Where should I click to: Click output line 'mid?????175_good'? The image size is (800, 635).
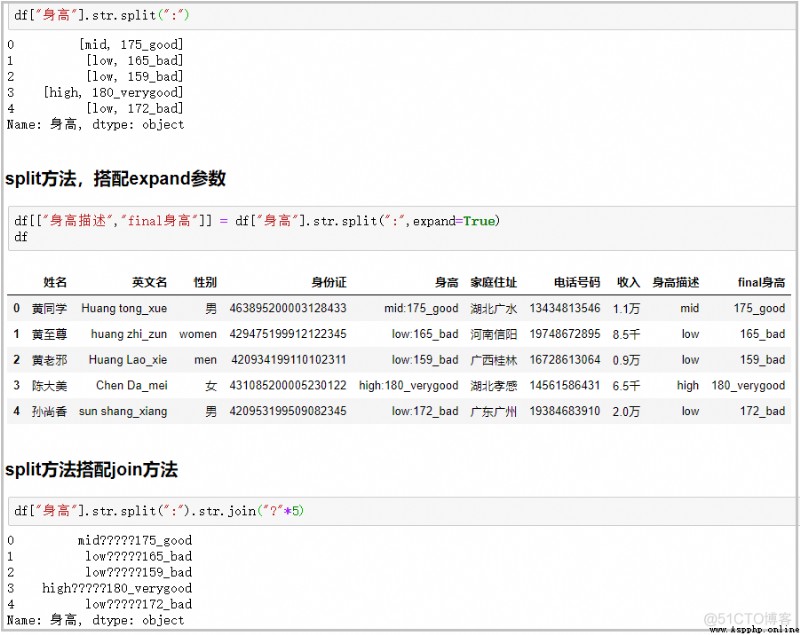coord(135,541)
